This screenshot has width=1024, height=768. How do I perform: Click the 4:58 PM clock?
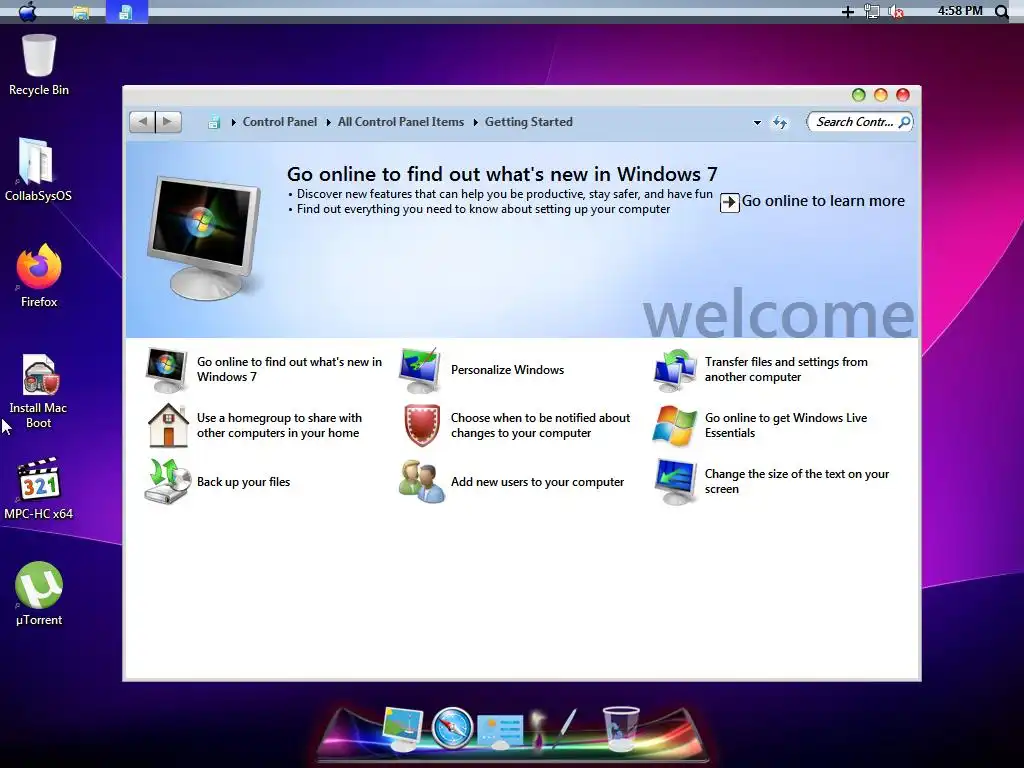coord(959,10)
